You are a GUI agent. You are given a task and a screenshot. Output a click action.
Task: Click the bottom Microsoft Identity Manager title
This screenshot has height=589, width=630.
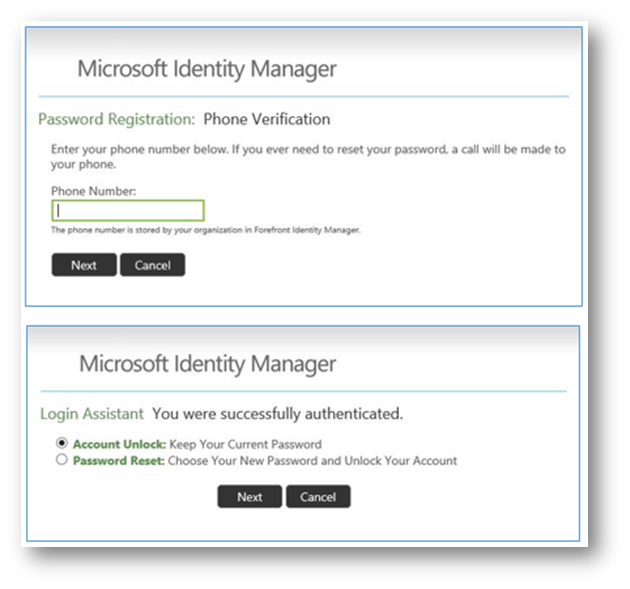tap(207, 364)
